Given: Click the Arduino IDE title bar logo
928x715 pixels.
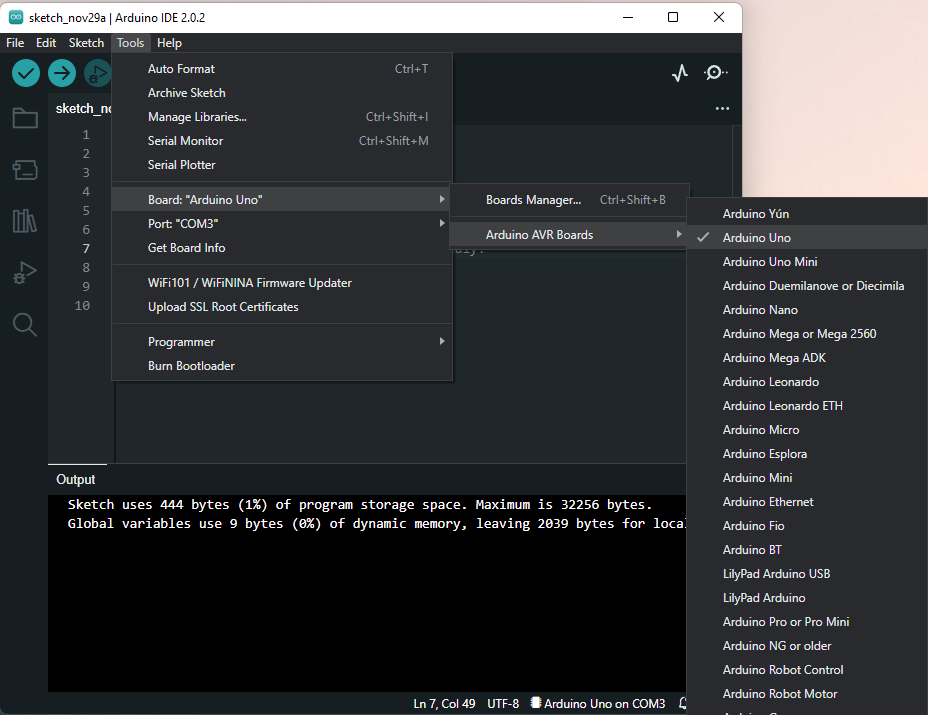Looking at the screenshot, I should 16,17.
